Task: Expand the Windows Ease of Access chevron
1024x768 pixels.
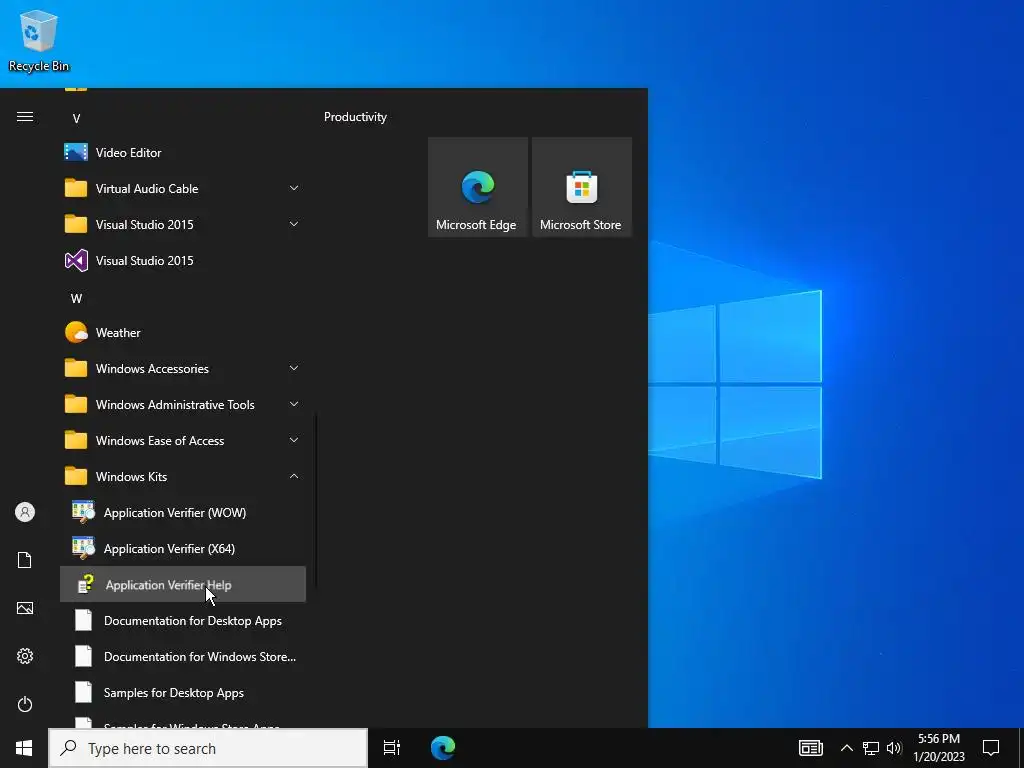Action: point(294,440)
